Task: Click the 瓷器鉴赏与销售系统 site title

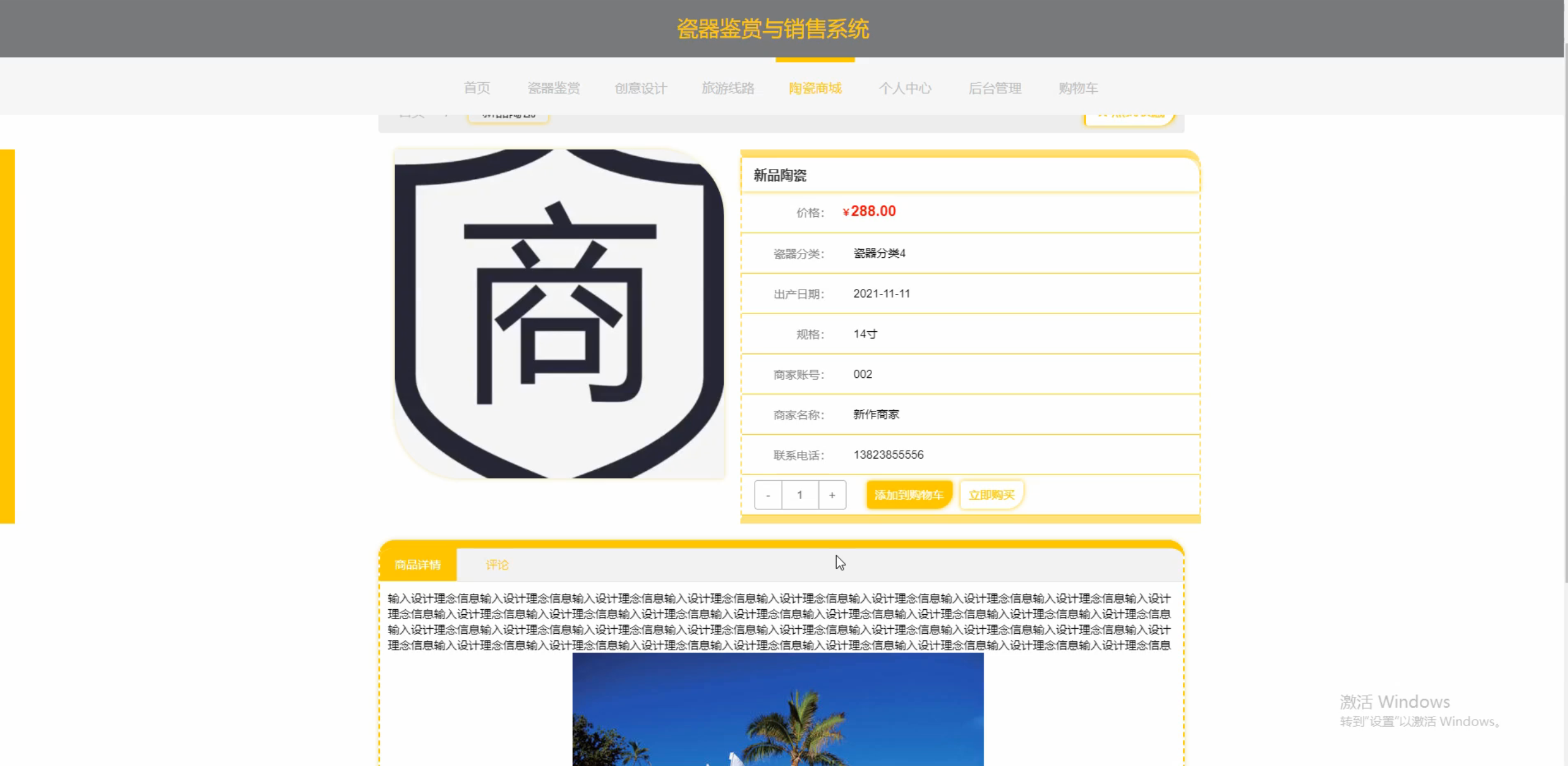Action: 772,29
